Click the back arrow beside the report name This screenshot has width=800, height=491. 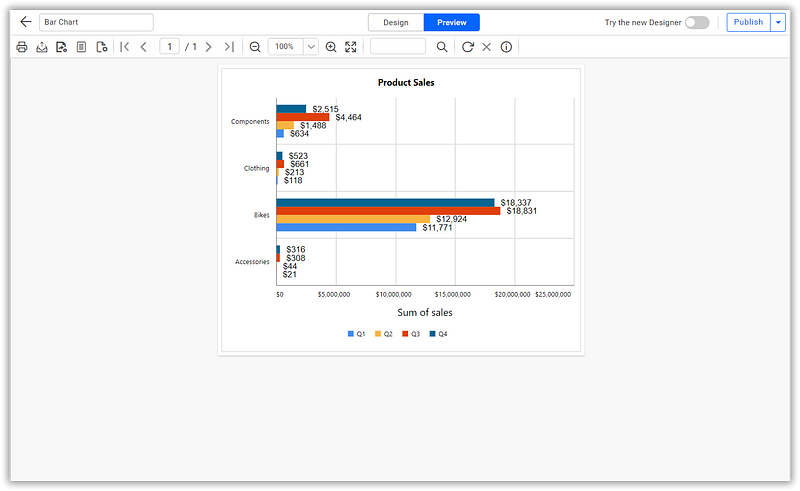click(26, 22)
